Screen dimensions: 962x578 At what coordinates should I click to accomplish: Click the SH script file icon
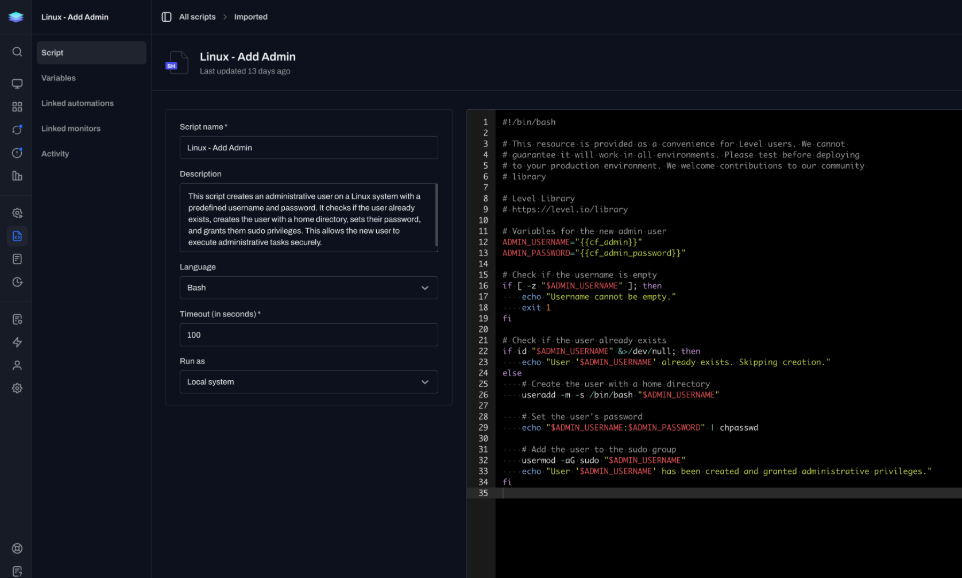click(x=177, y=63)
